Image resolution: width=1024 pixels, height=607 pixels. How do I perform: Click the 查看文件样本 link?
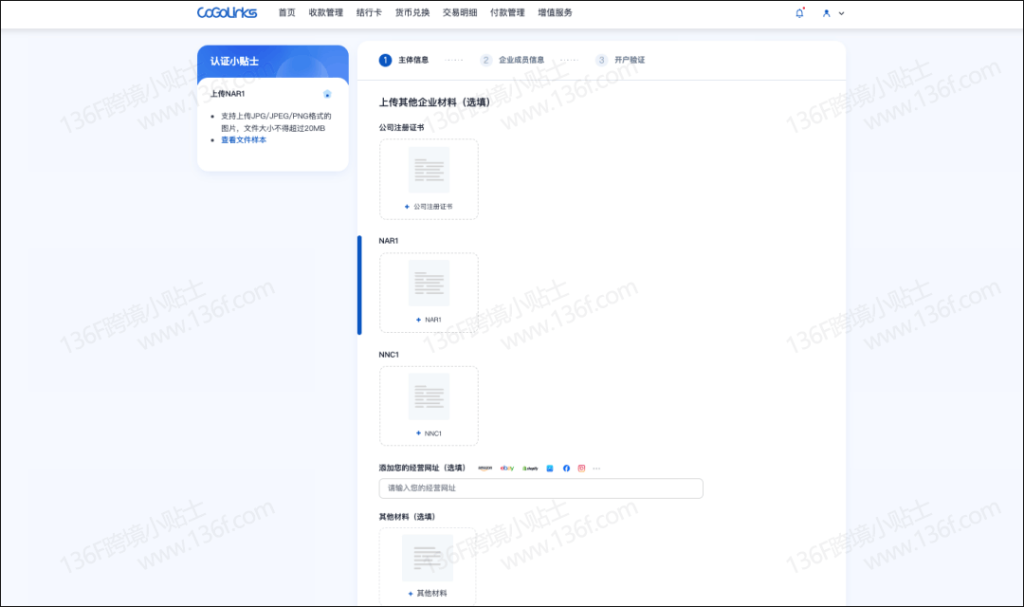point(244,140)
